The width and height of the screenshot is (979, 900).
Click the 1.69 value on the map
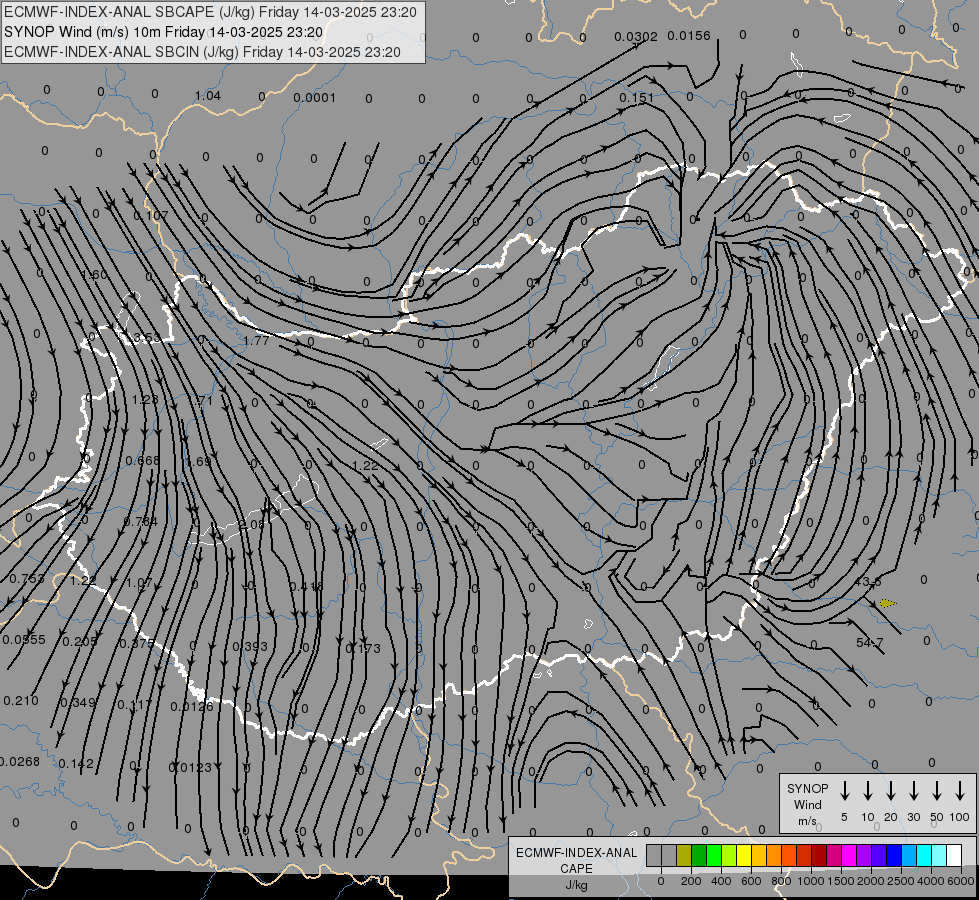click(199, 462)
